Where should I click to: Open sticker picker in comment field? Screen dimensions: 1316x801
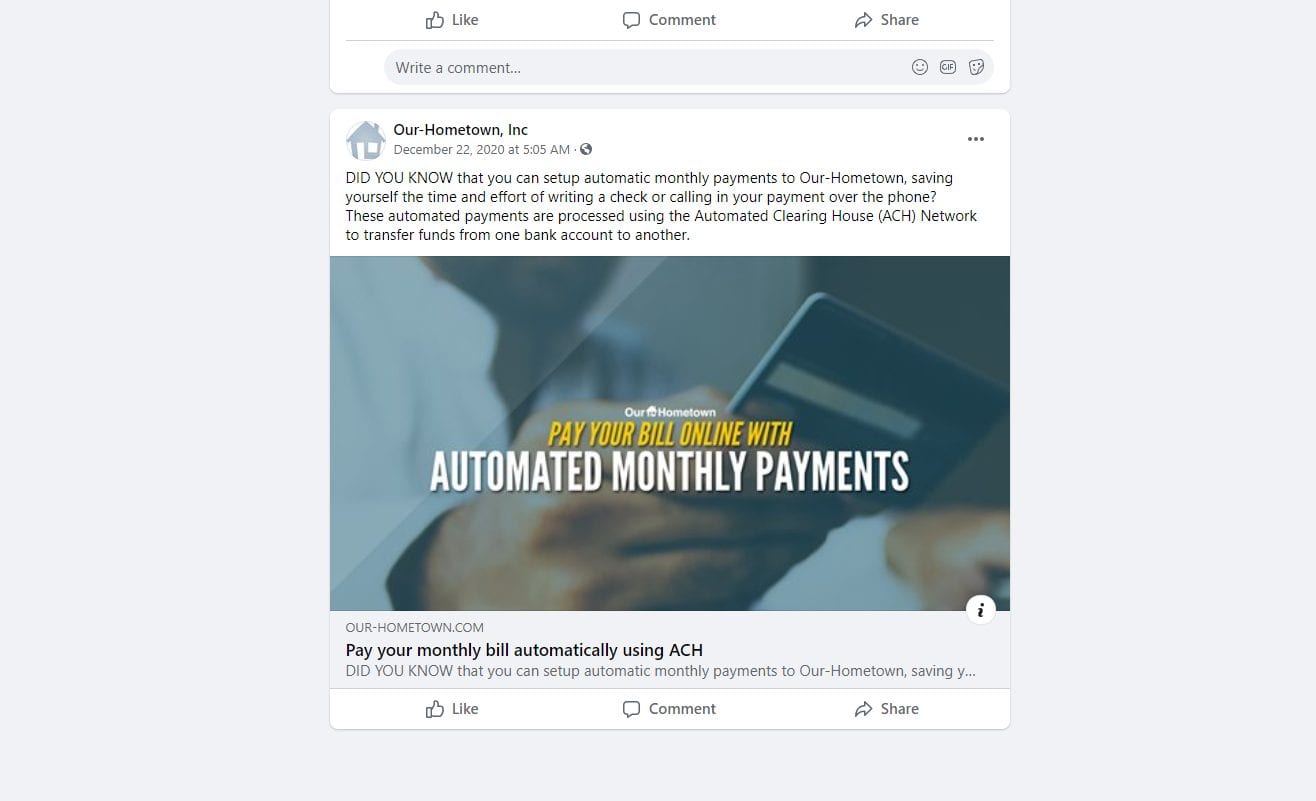[x=977, y=67]
